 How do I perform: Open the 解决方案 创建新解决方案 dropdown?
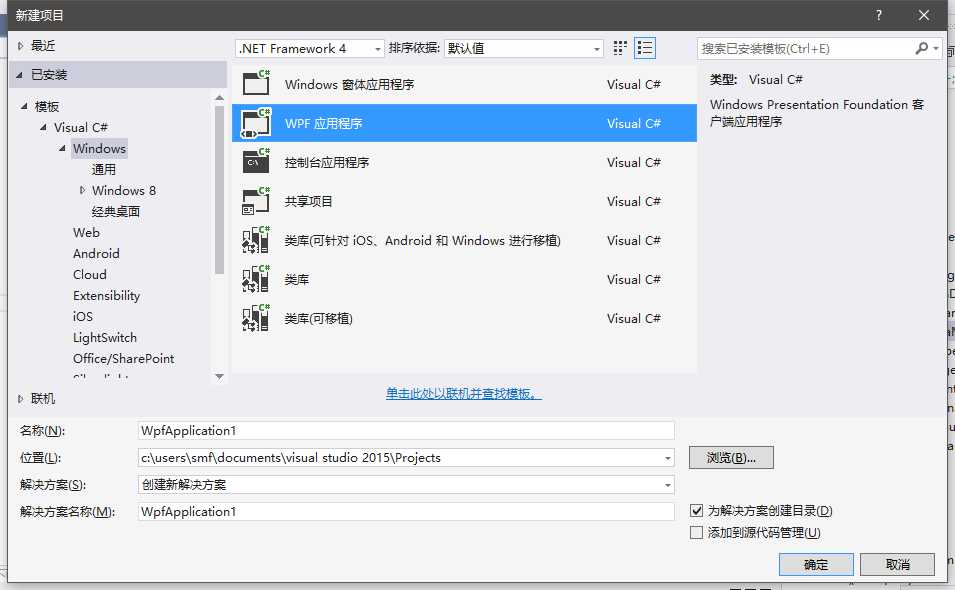406,485
